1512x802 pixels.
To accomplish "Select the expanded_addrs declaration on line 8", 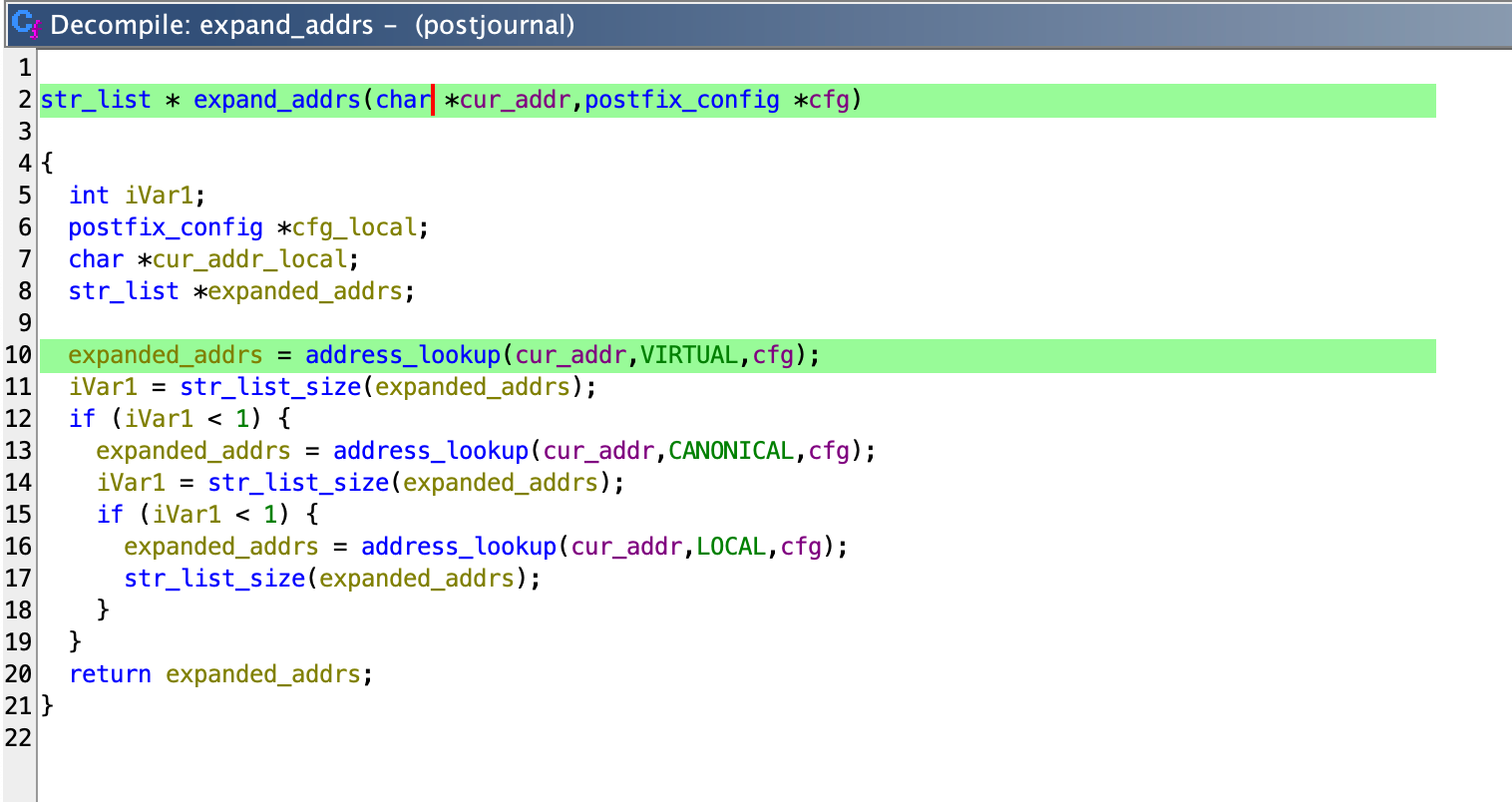I will point(305,291).
